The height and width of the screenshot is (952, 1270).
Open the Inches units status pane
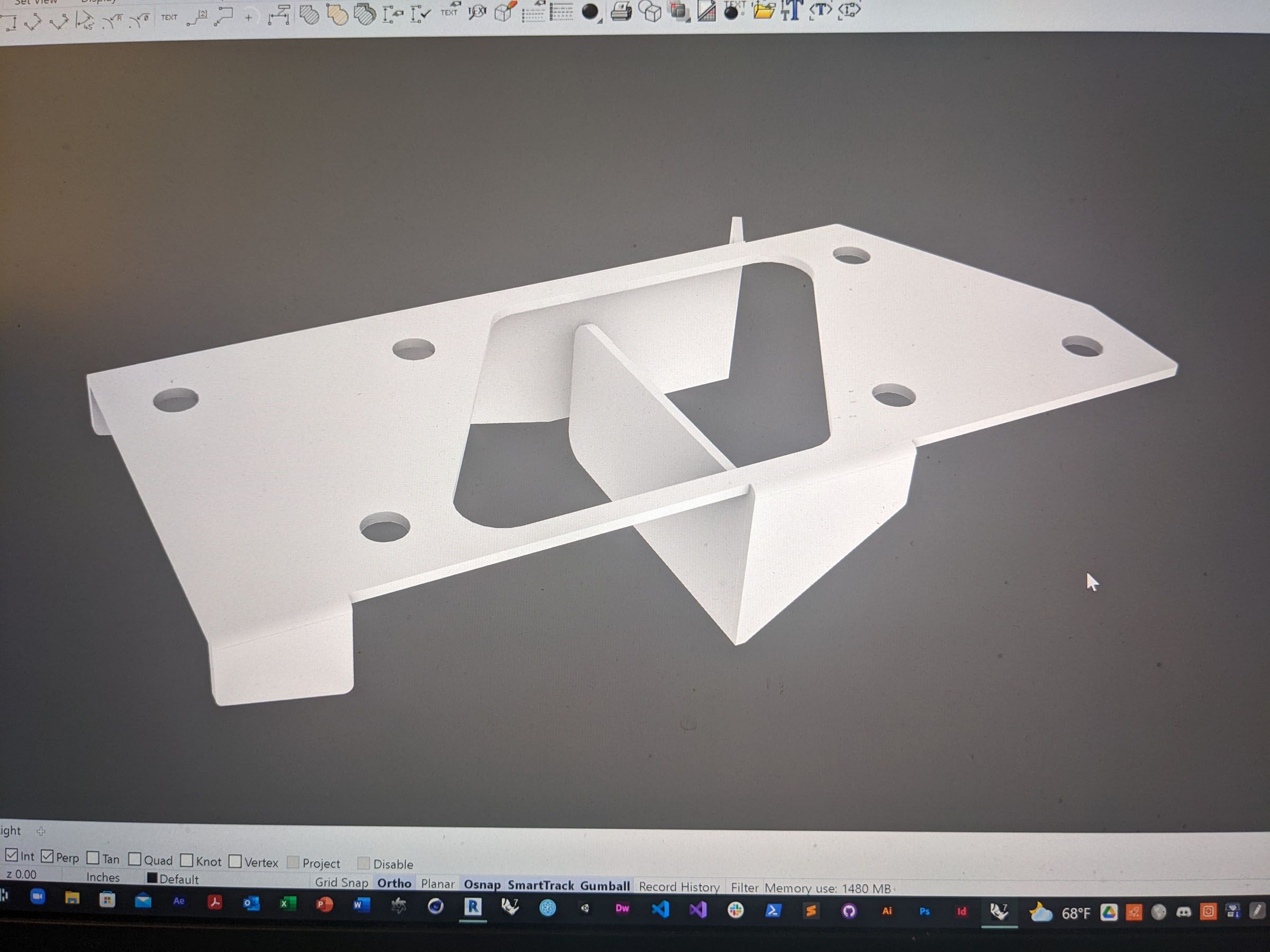click(x=103, y=877)
